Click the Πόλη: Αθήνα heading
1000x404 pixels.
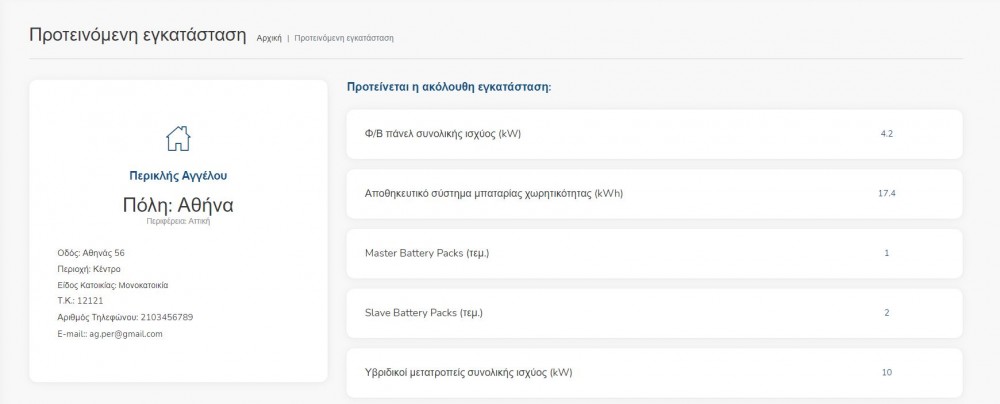pos(178,205)
